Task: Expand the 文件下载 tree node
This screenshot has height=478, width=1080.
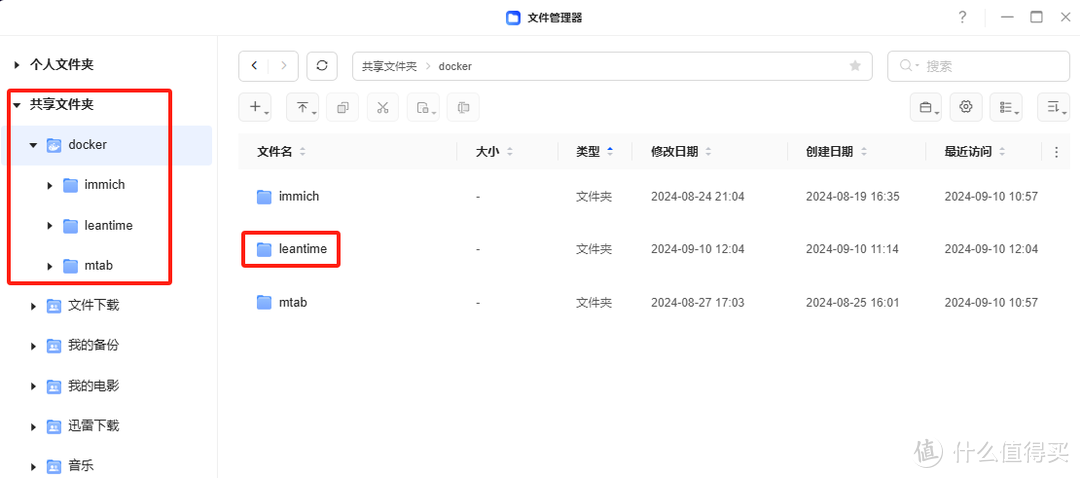Action: pyautogui.click(x=33, y=306)
